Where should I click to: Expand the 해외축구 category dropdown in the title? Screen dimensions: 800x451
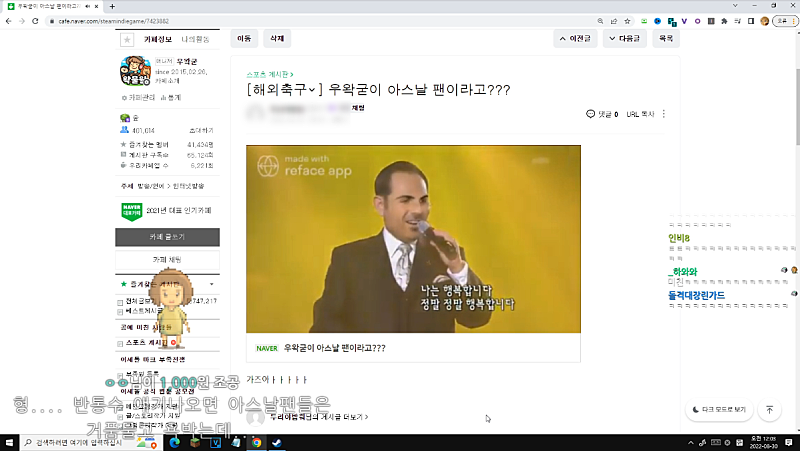click(x=311, y=90)
